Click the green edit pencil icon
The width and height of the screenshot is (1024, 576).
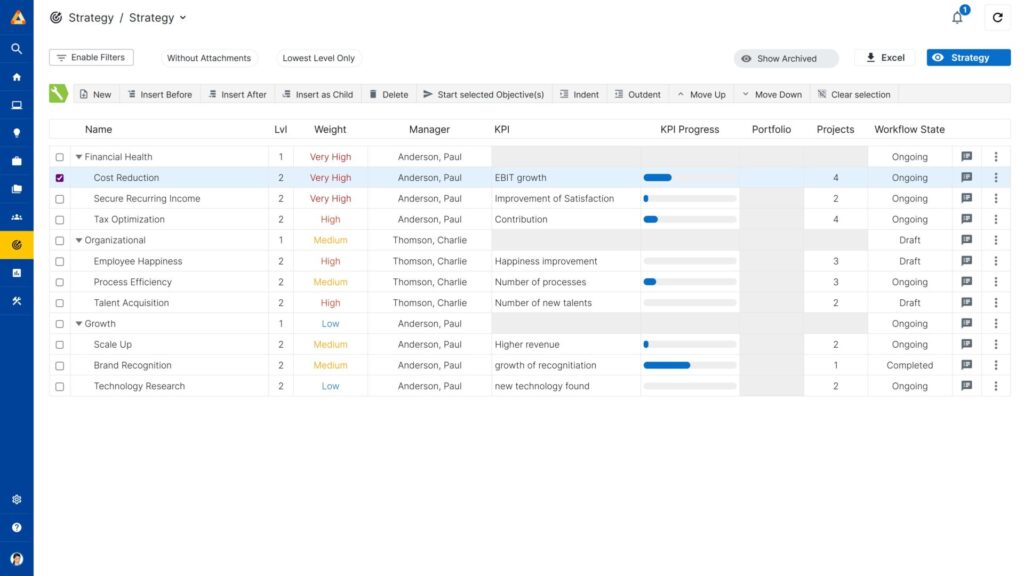[x=58, y=94]
